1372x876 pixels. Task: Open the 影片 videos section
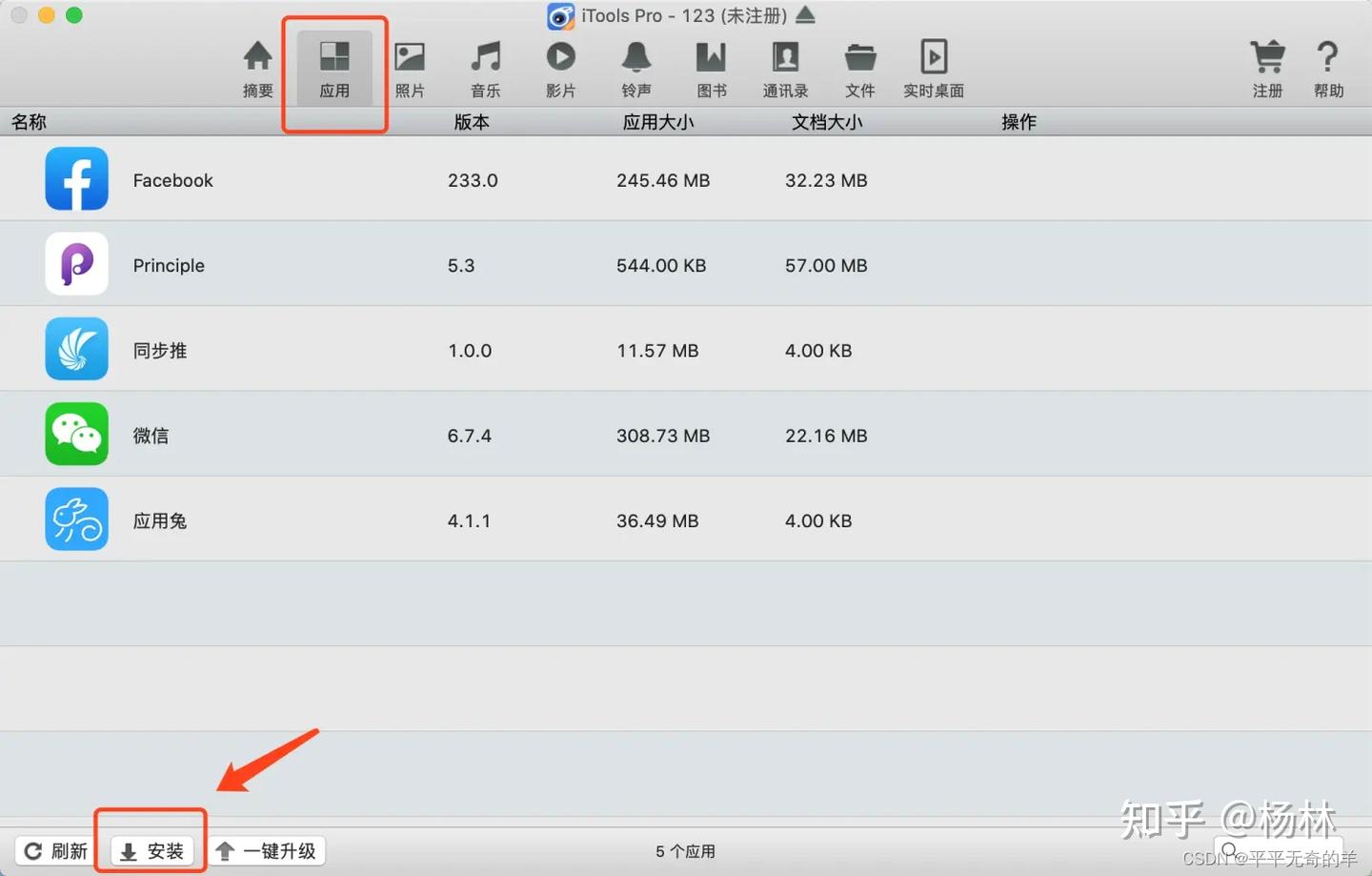[x=560, y=69]
